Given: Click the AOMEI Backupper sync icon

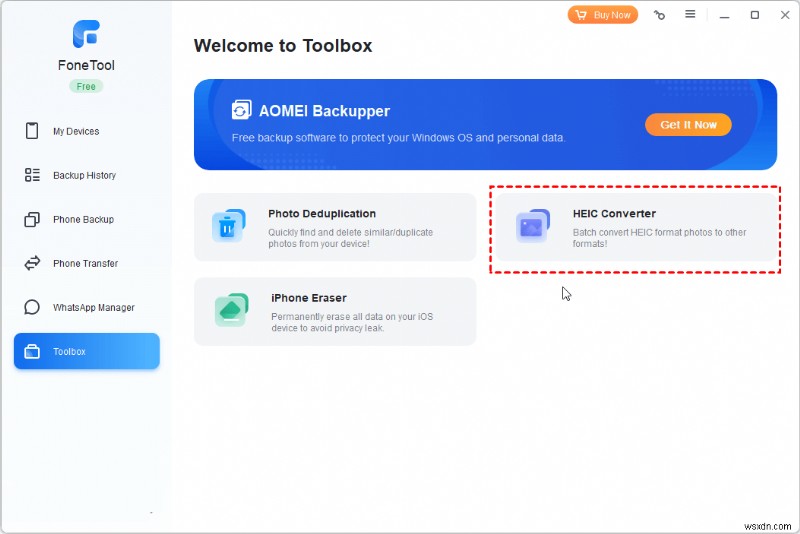Looking at the screenshot, I should [x=241, y=110].
